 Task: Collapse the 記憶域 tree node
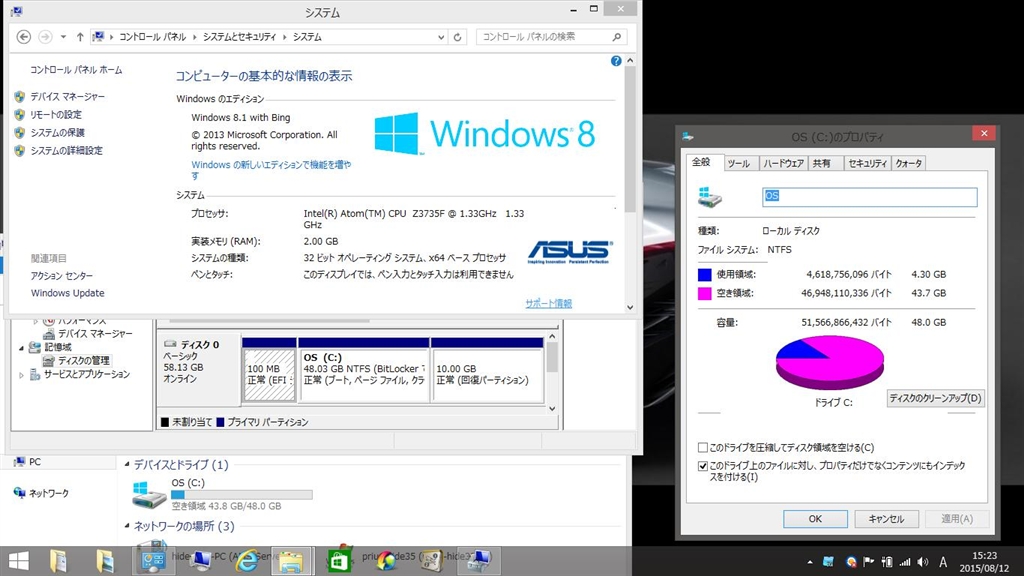tap(21, 348)
